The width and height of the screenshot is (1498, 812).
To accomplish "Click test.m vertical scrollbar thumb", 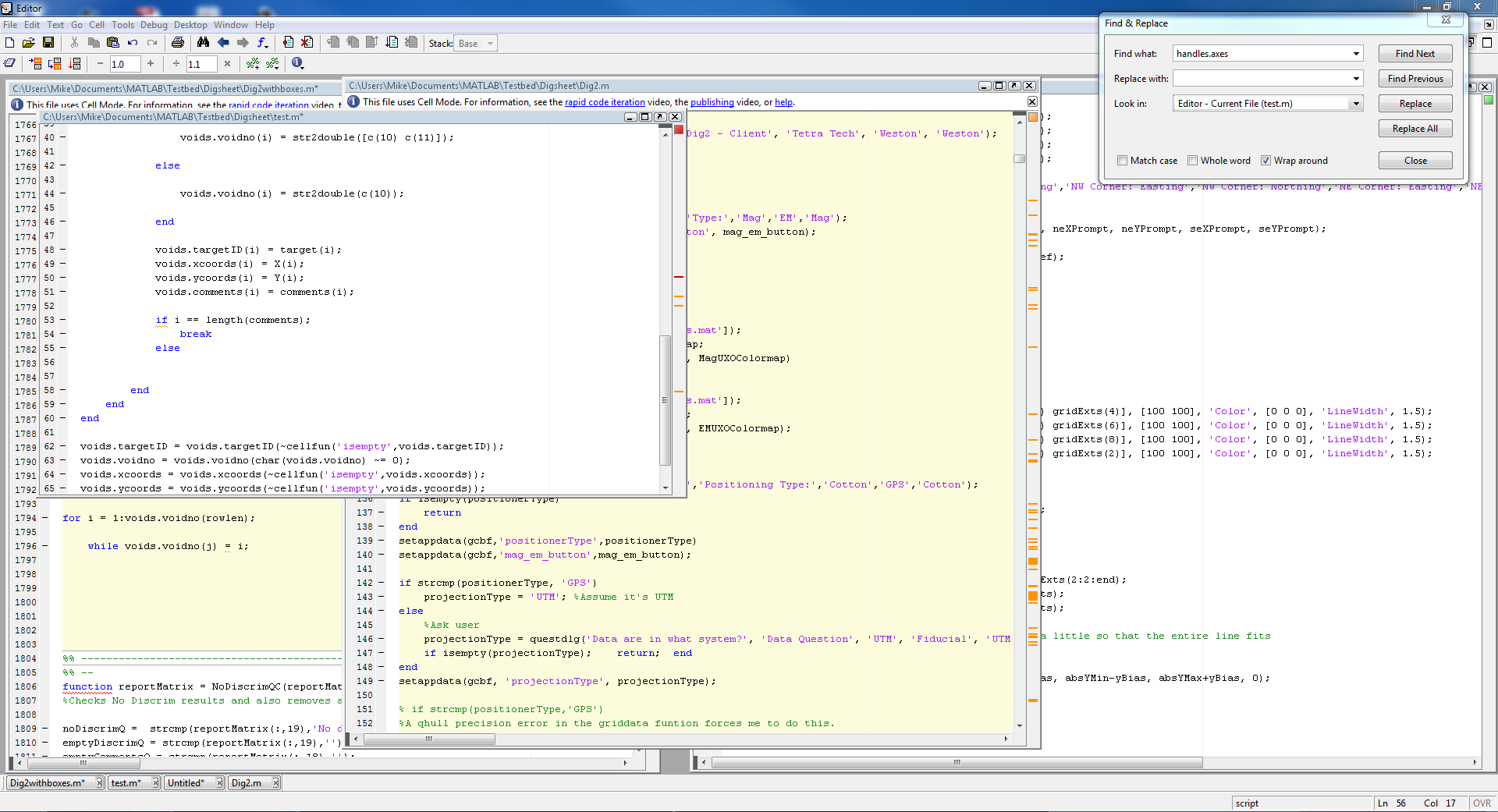I will tap(665, 400).
